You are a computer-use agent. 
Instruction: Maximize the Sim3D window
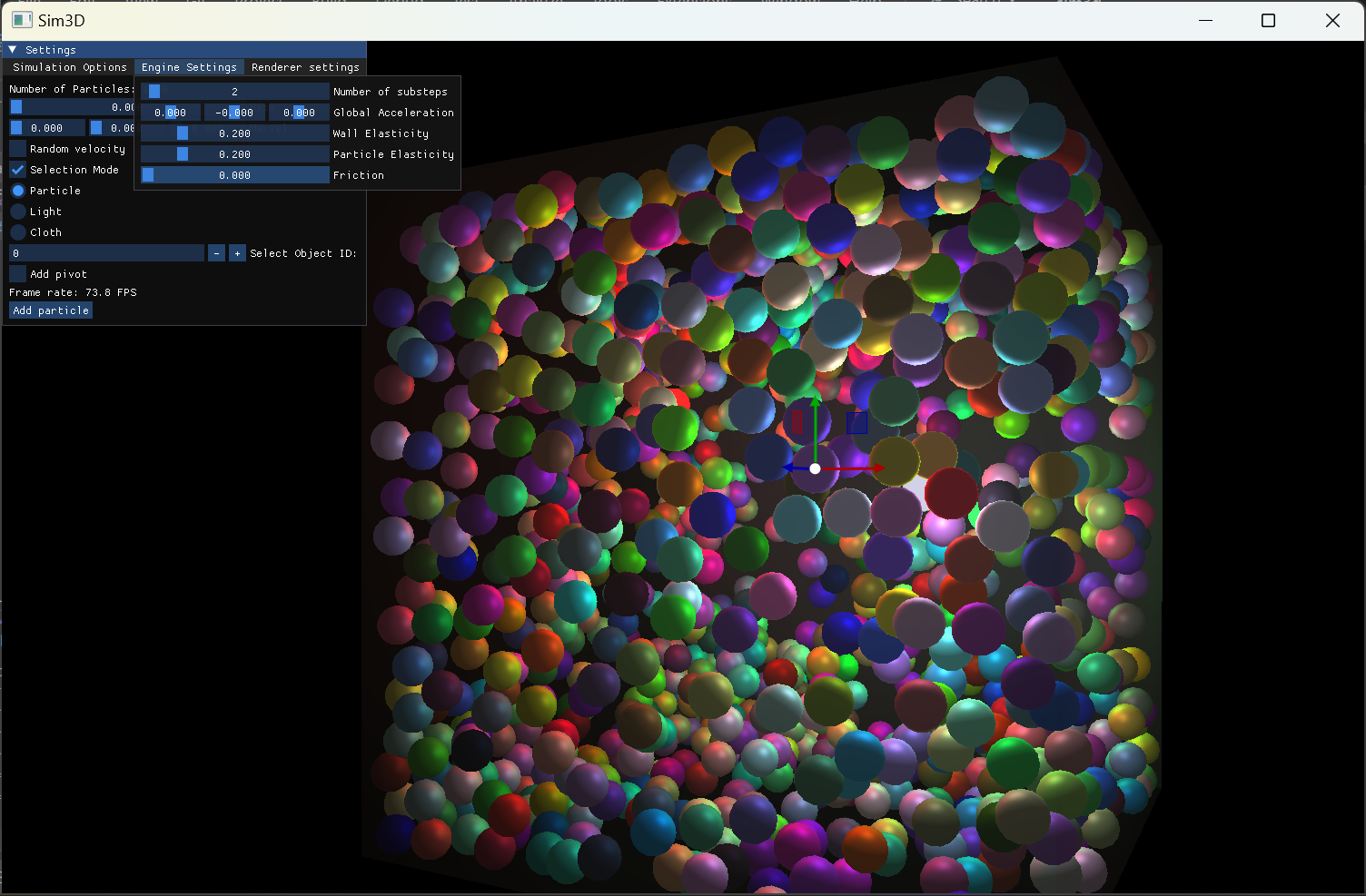[1269, 20]
